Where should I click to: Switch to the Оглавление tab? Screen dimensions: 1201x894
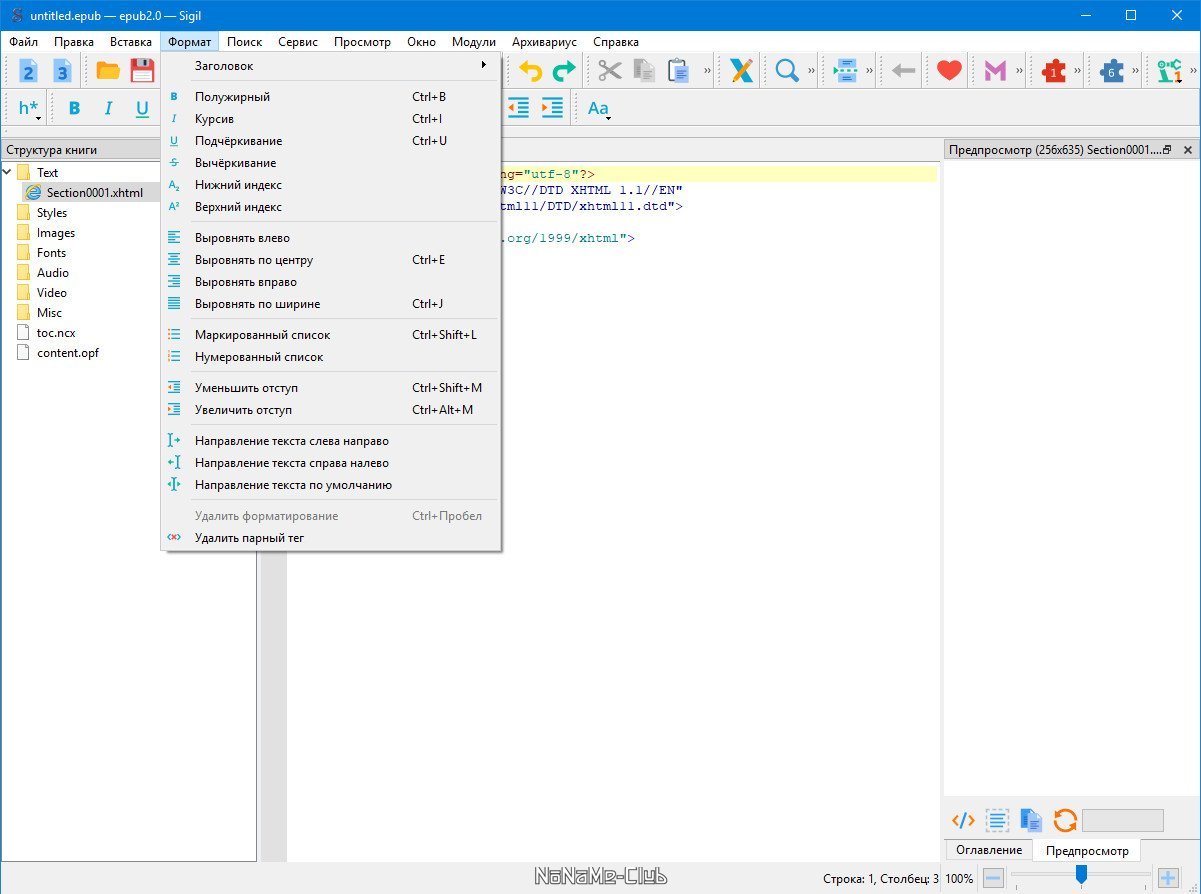pos(989,850)
